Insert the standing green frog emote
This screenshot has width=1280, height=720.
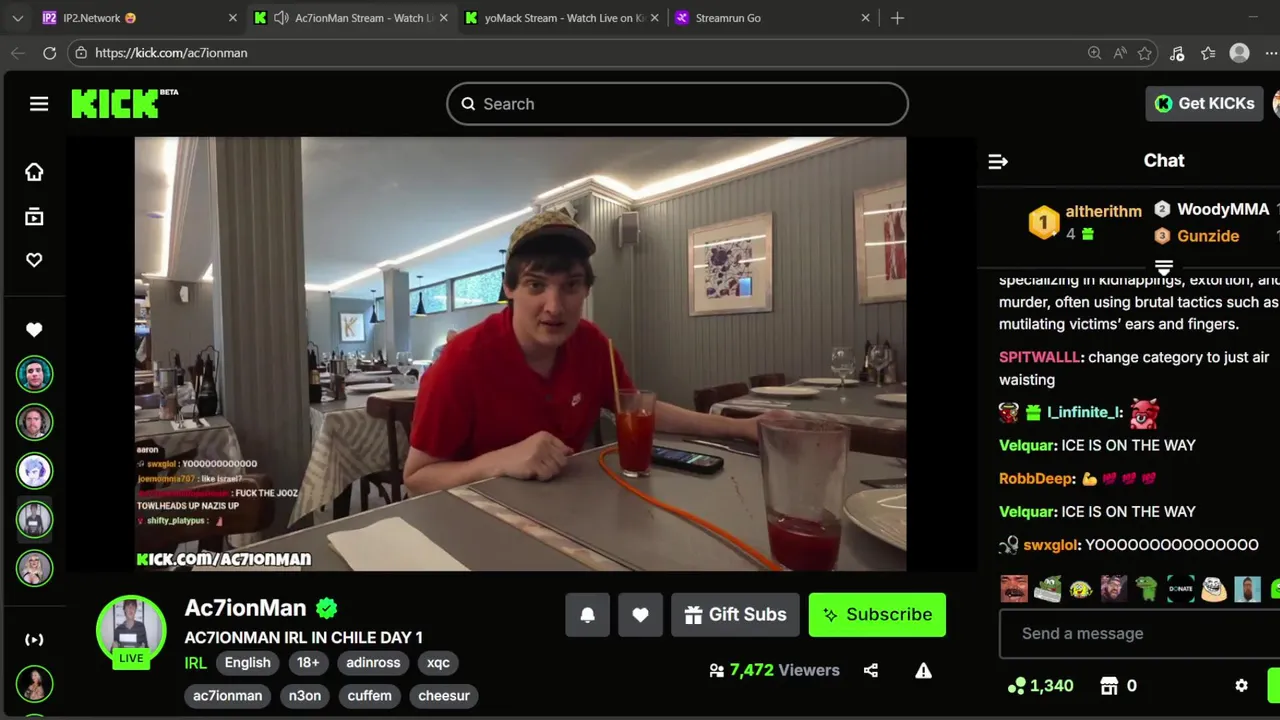(1147, 589)
